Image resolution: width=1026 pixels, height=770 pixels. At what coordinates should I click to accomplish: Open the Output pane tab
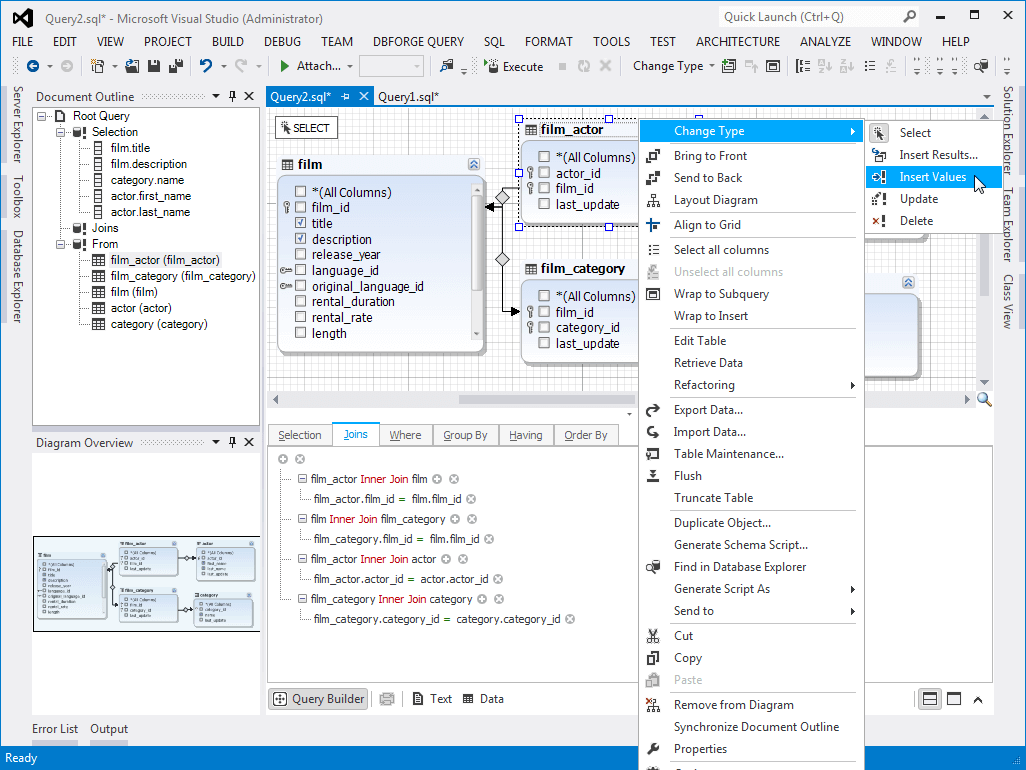click(x=109, y=729)
